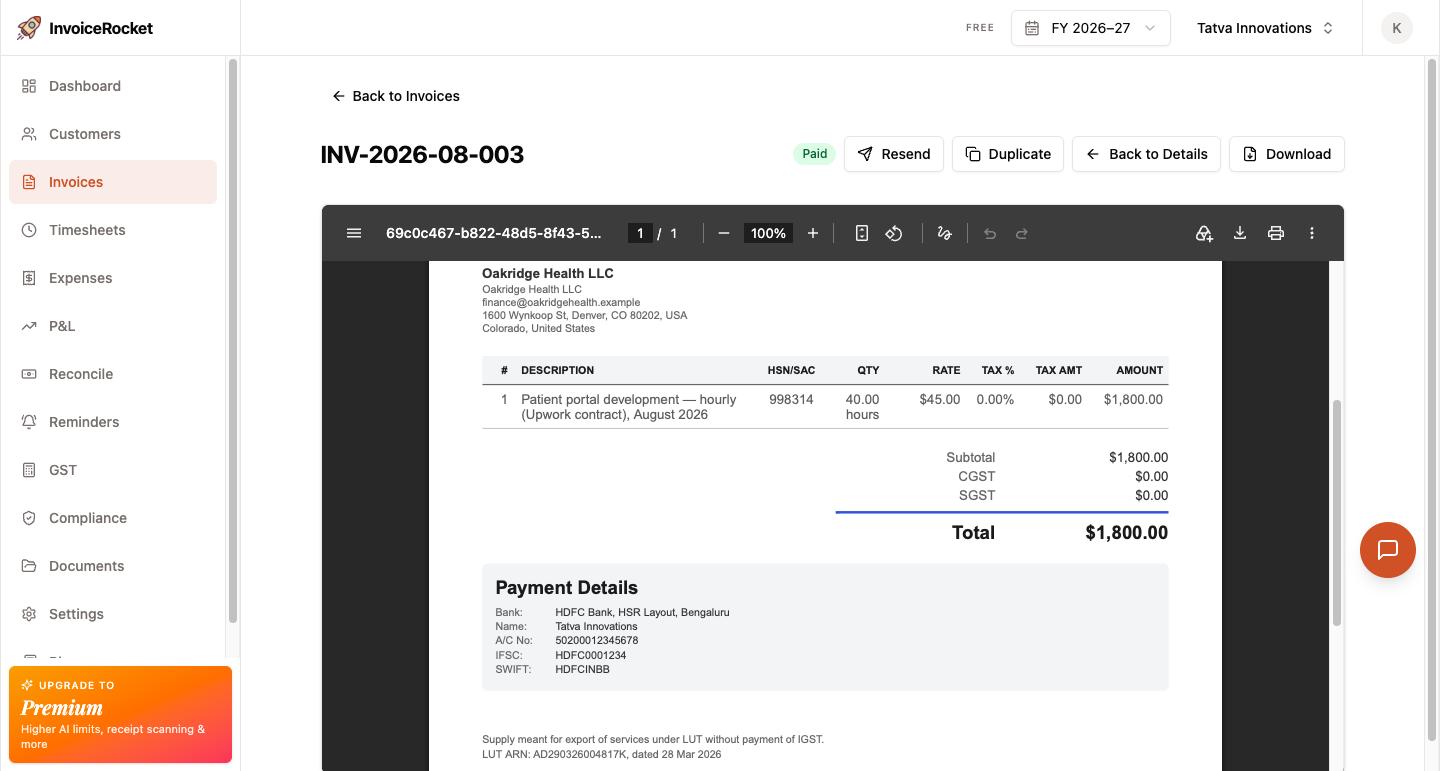1440x771 pixels.
Task: Open the K user avatar menu
Action: click(x=1397, y=28)
